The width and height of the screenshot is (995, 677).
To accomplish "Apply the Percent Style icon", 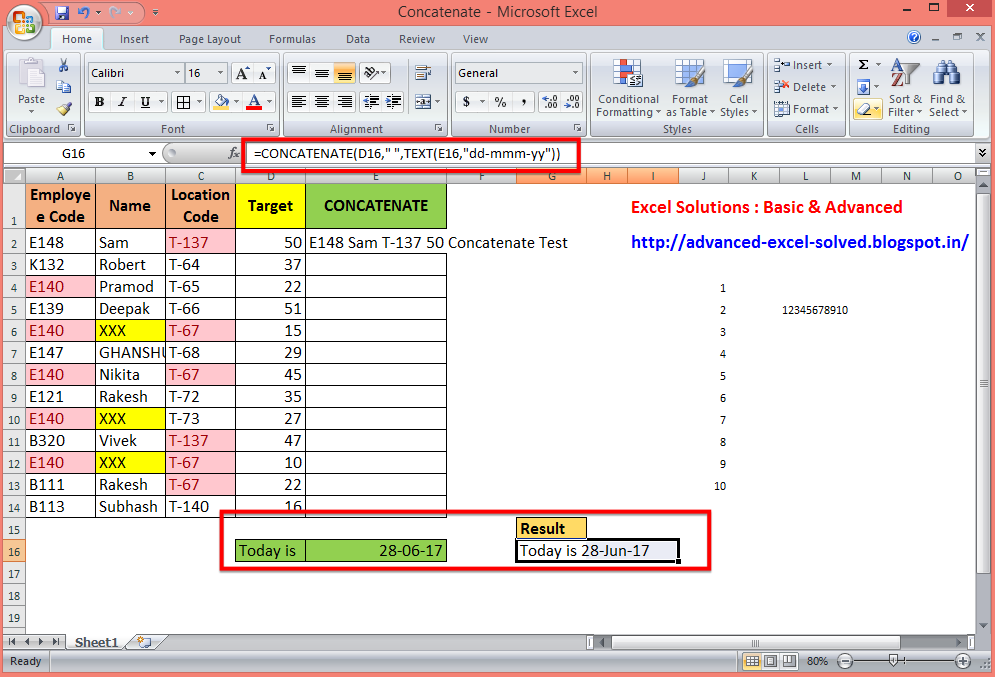I will (499, 103).
